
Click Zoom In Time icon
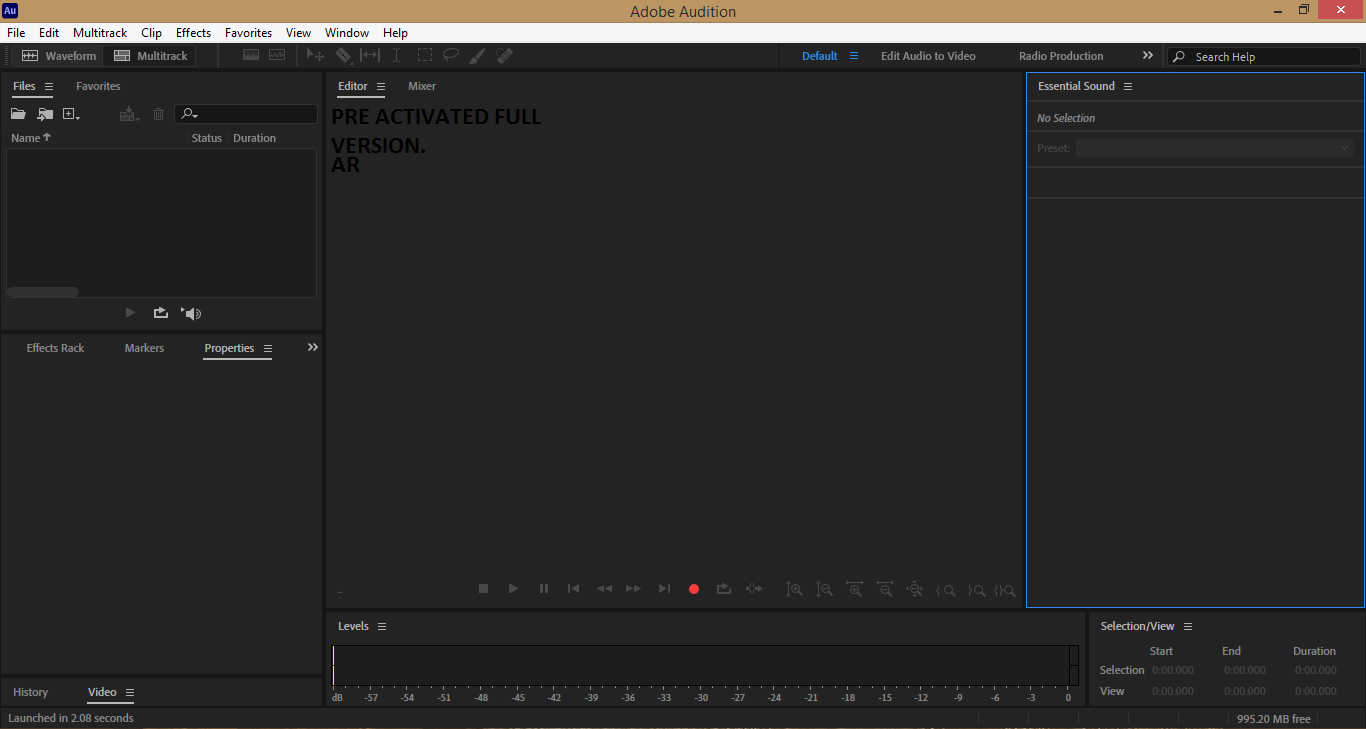pyautogui.click(x=855, y=590)
